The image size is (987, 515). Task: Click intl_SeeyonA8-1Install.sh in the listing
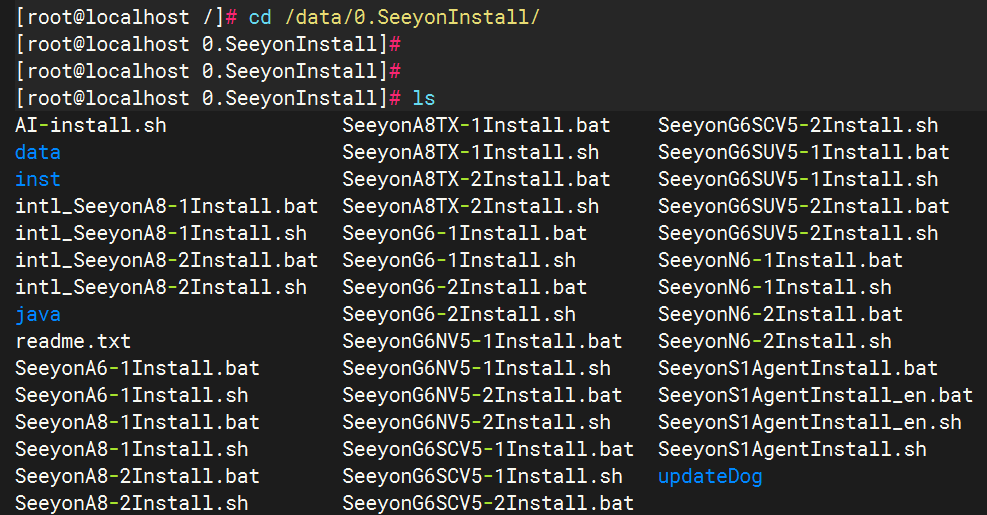pos(161,234)
